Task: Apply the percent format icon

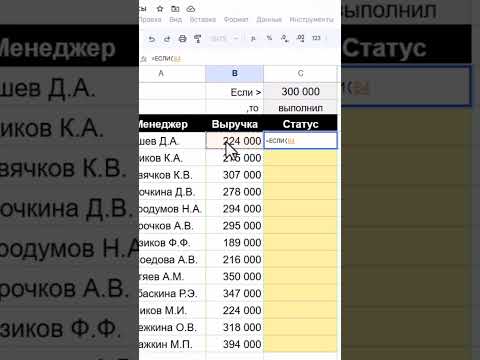Action: pos(269,38)
